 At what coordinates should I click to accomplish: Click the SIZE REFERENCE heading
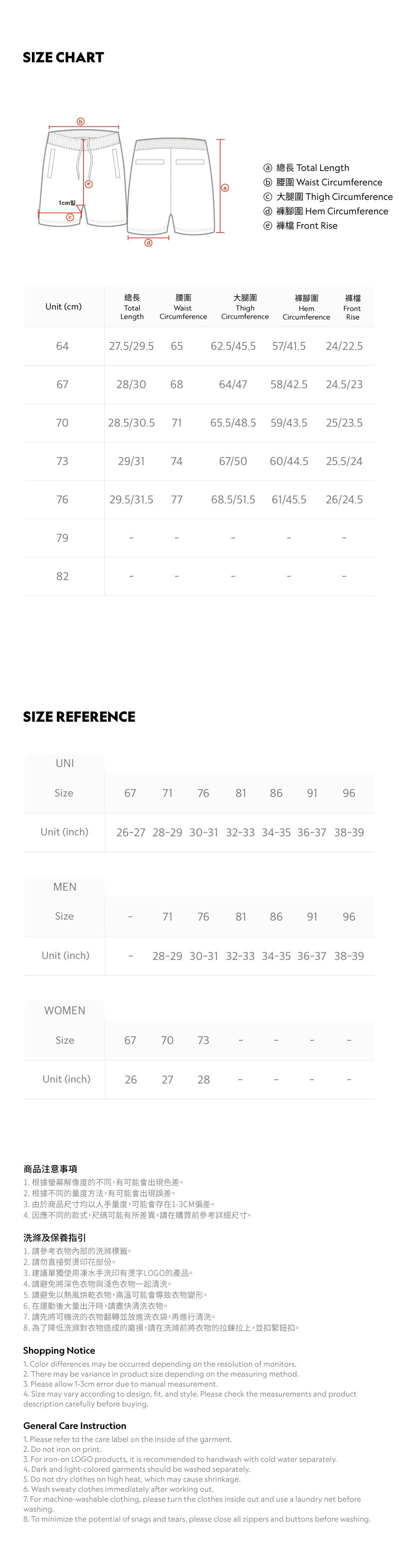pos(79,716)
